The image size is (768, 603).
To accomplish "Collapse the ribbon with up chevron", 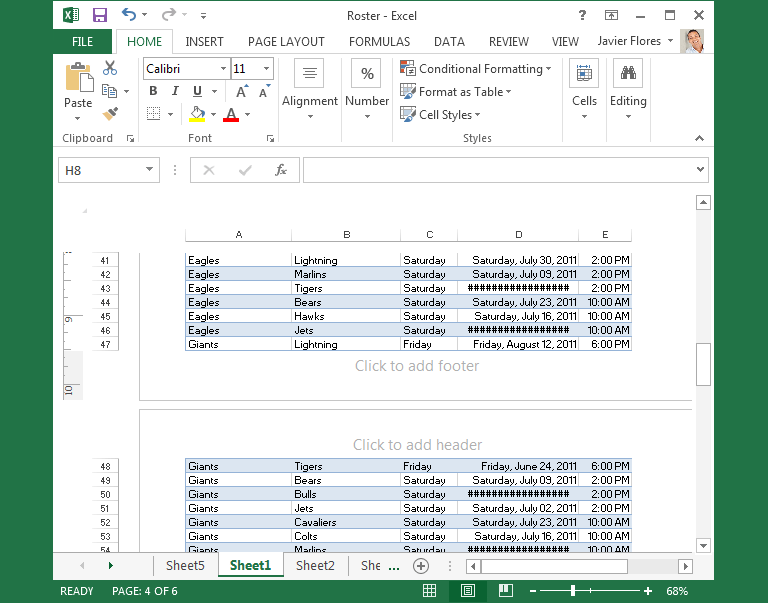I will 699,139.
